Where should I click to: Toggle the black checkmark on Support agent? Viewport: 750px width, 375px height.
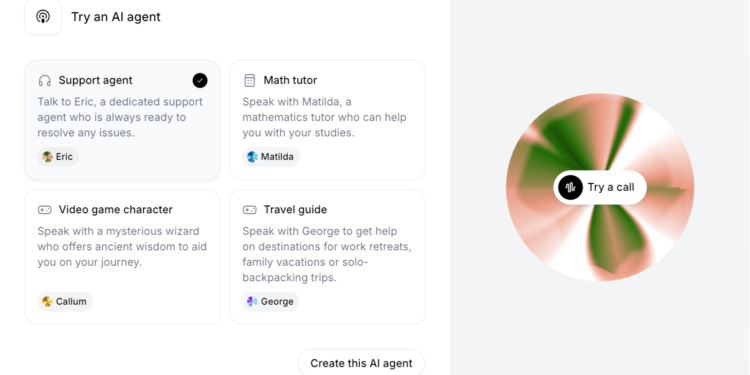tap(200, 80)
